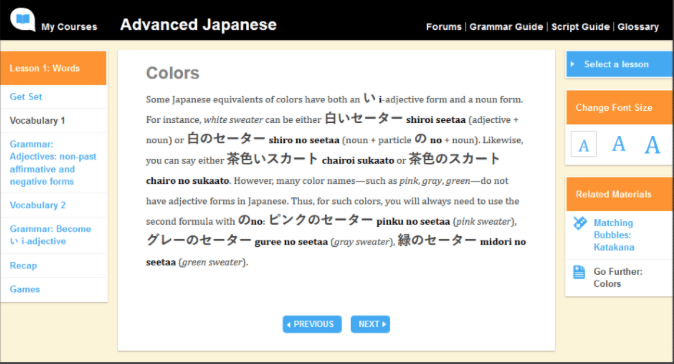The height and width of the screenshot is (364, 674).
Task: Open the Glossary link
Action: tap(638, 27)
